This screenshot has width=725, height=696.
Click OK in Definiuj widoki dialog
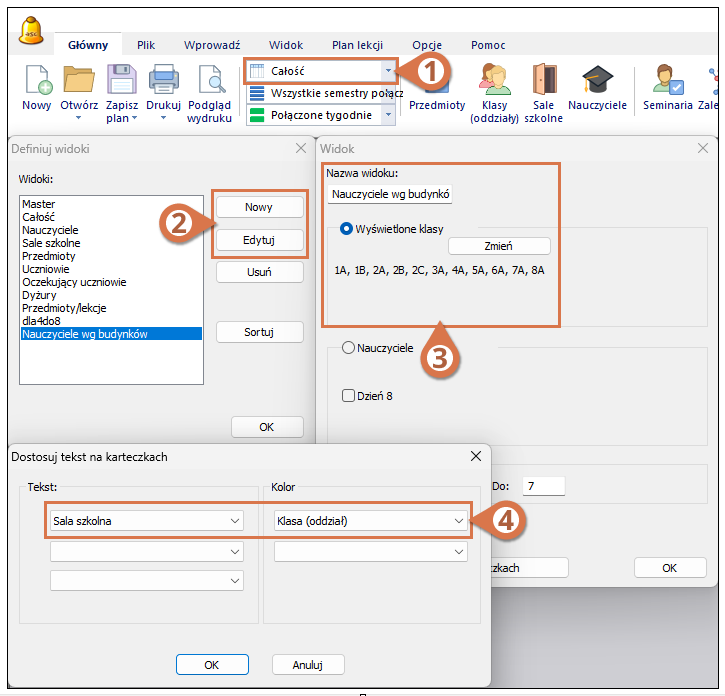267,426
